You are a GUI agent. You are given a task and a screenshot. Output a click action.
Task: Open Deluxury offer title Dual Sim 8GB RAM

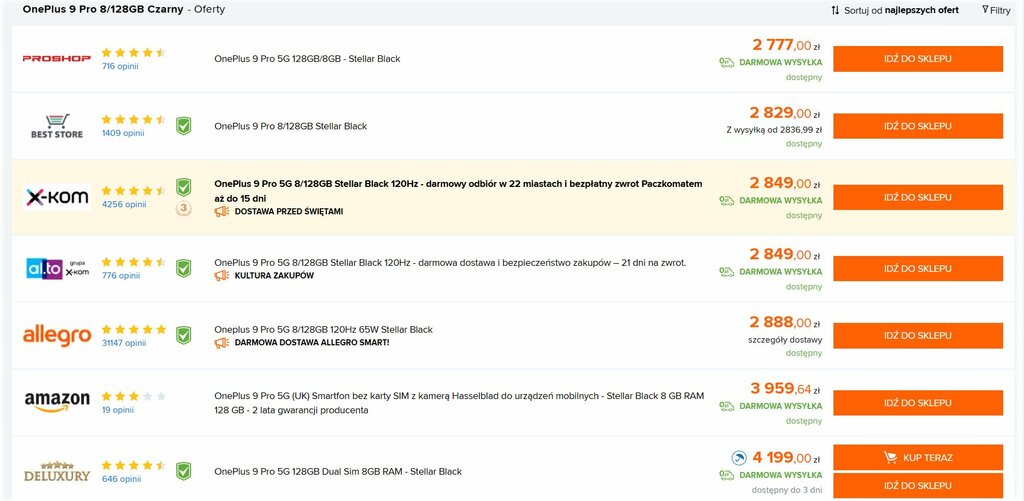click(x=338, y=472)
